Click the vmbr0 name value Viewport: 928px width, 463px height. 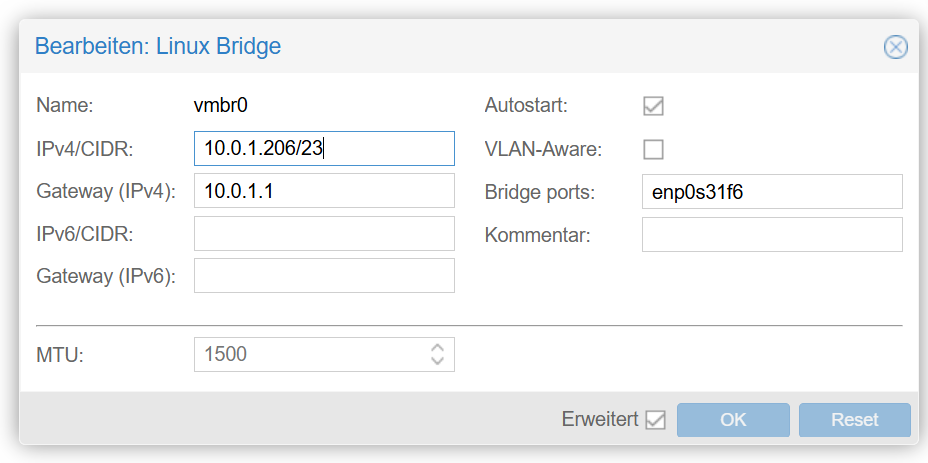pos(226,105)
